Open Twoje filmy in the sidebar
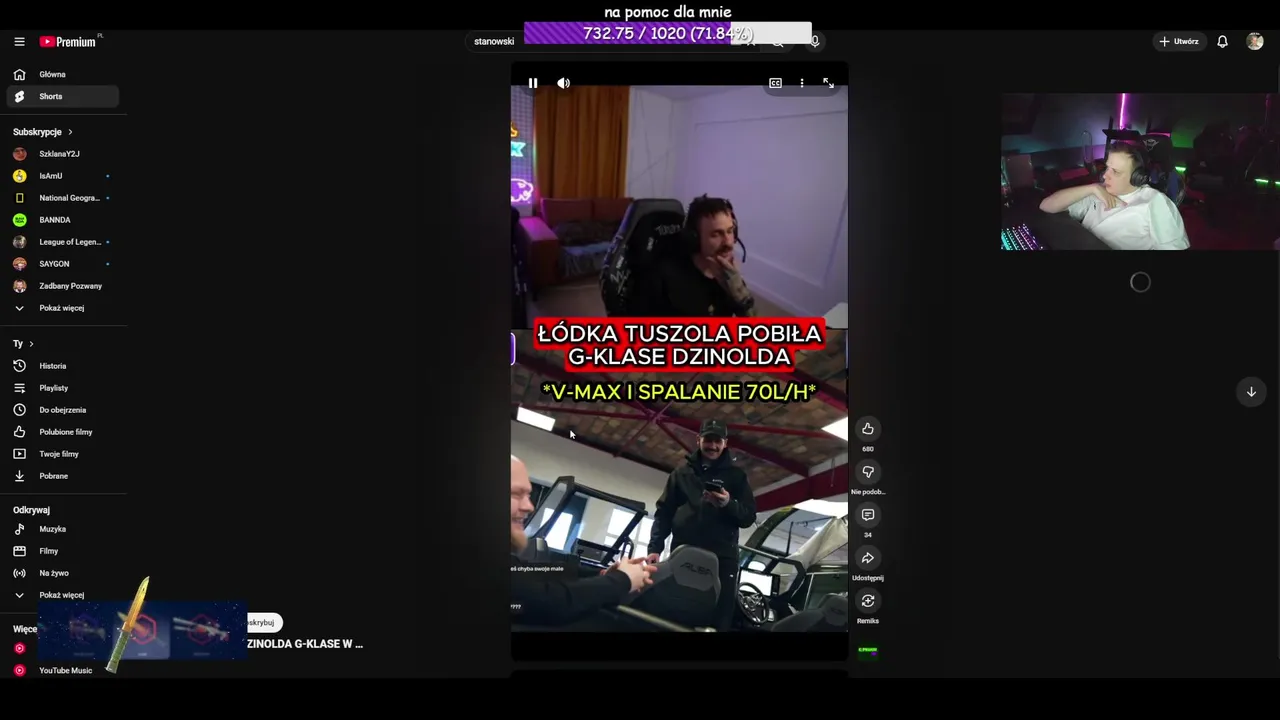The width and height of the screenshot is (1280, 720). 62,454
